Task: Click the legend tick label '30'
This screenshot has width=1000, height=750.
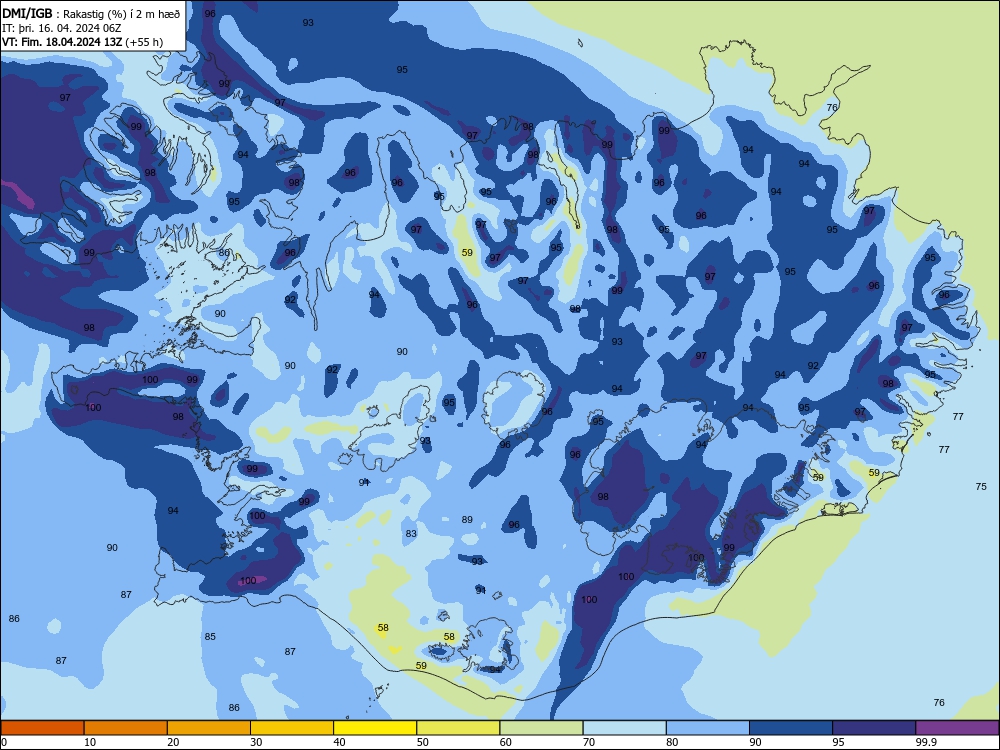Action: pyautogui.click(x=256, y=742)
